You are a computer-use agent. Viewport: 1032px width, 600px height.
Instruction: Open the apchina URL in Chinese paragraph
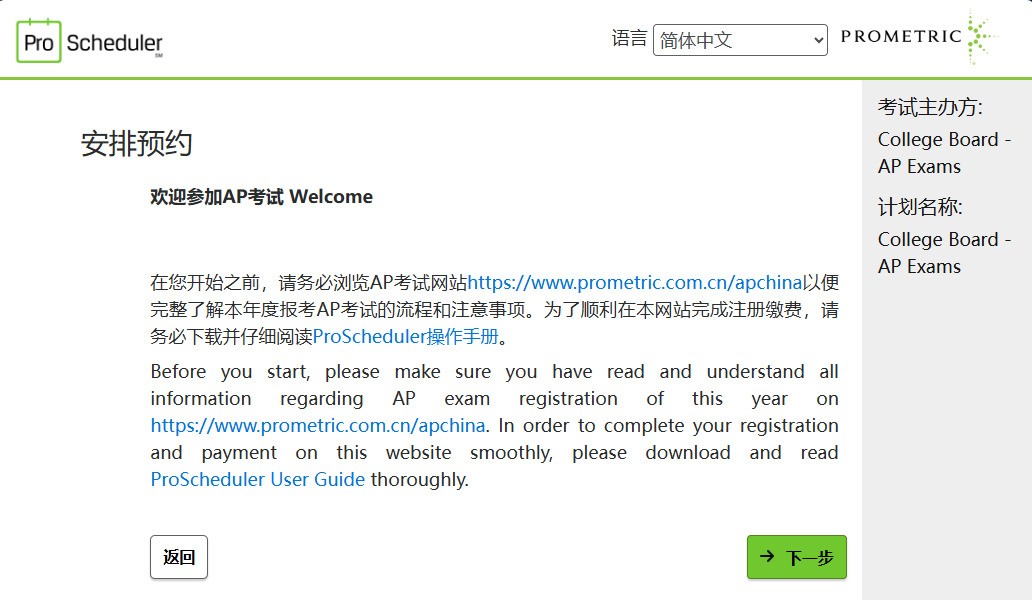635,283
